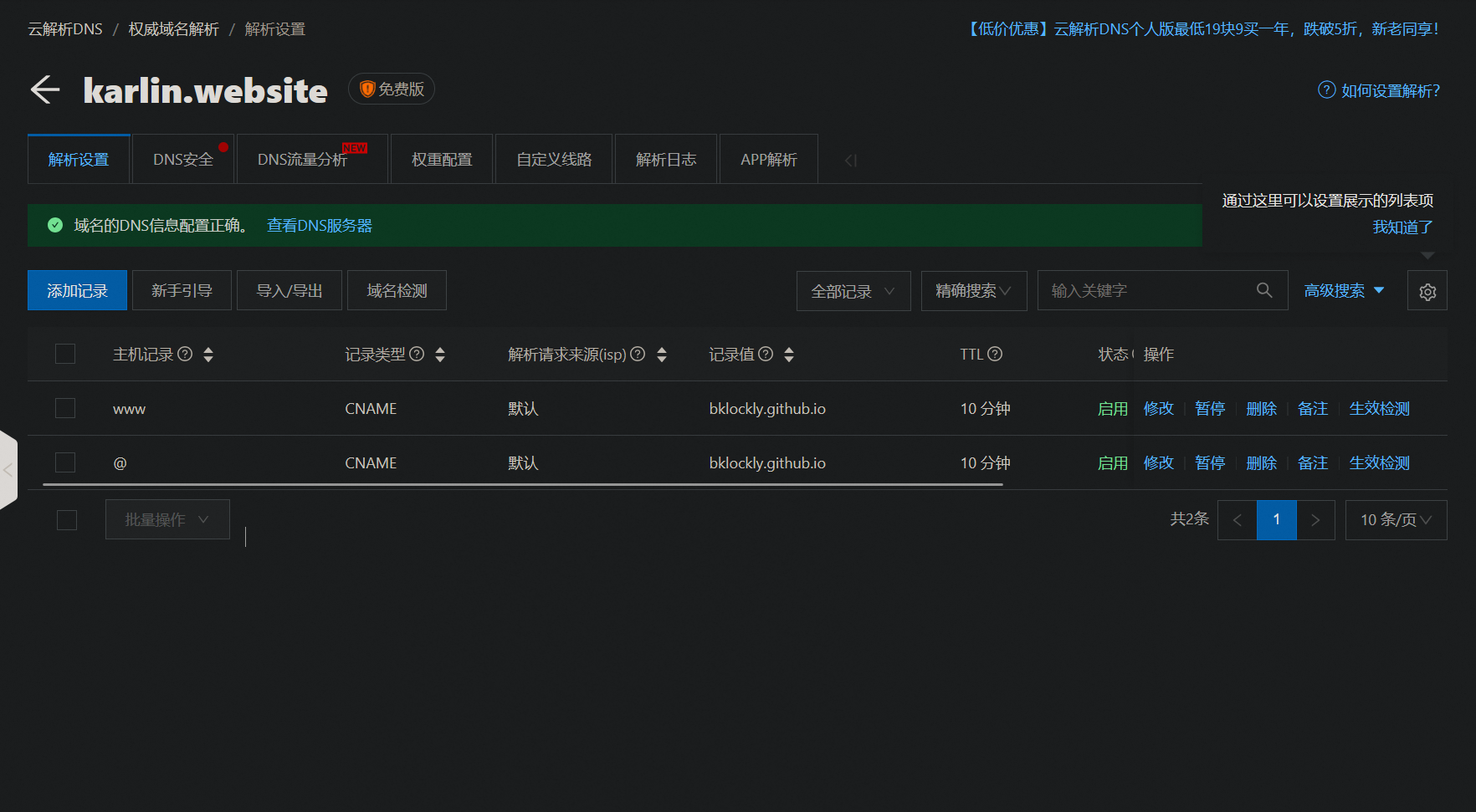The width and height of the screenshot is (1476, 812).
Task: Click 暂停 for the @ record
Action: coord(1210,462)
